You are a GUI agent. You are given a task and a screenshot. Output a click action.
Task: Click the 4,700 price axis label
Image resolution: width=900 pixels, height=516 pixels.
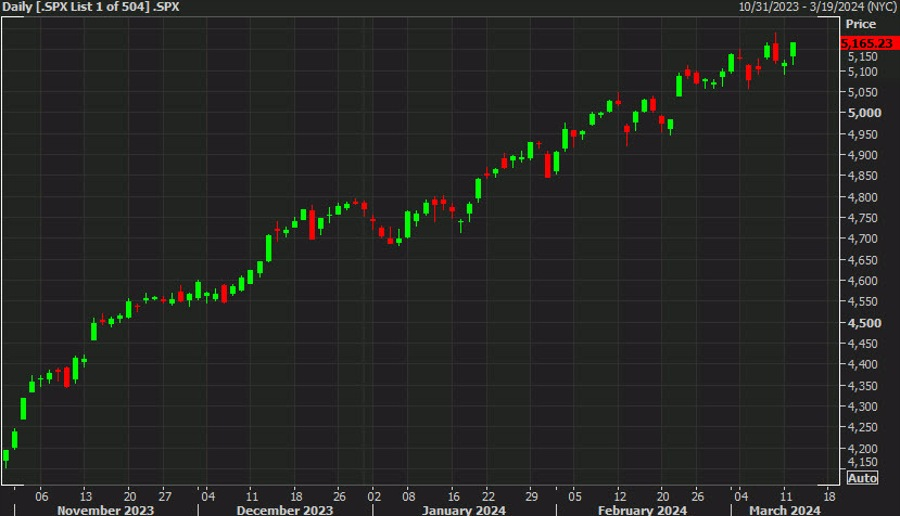coord(863,238)
